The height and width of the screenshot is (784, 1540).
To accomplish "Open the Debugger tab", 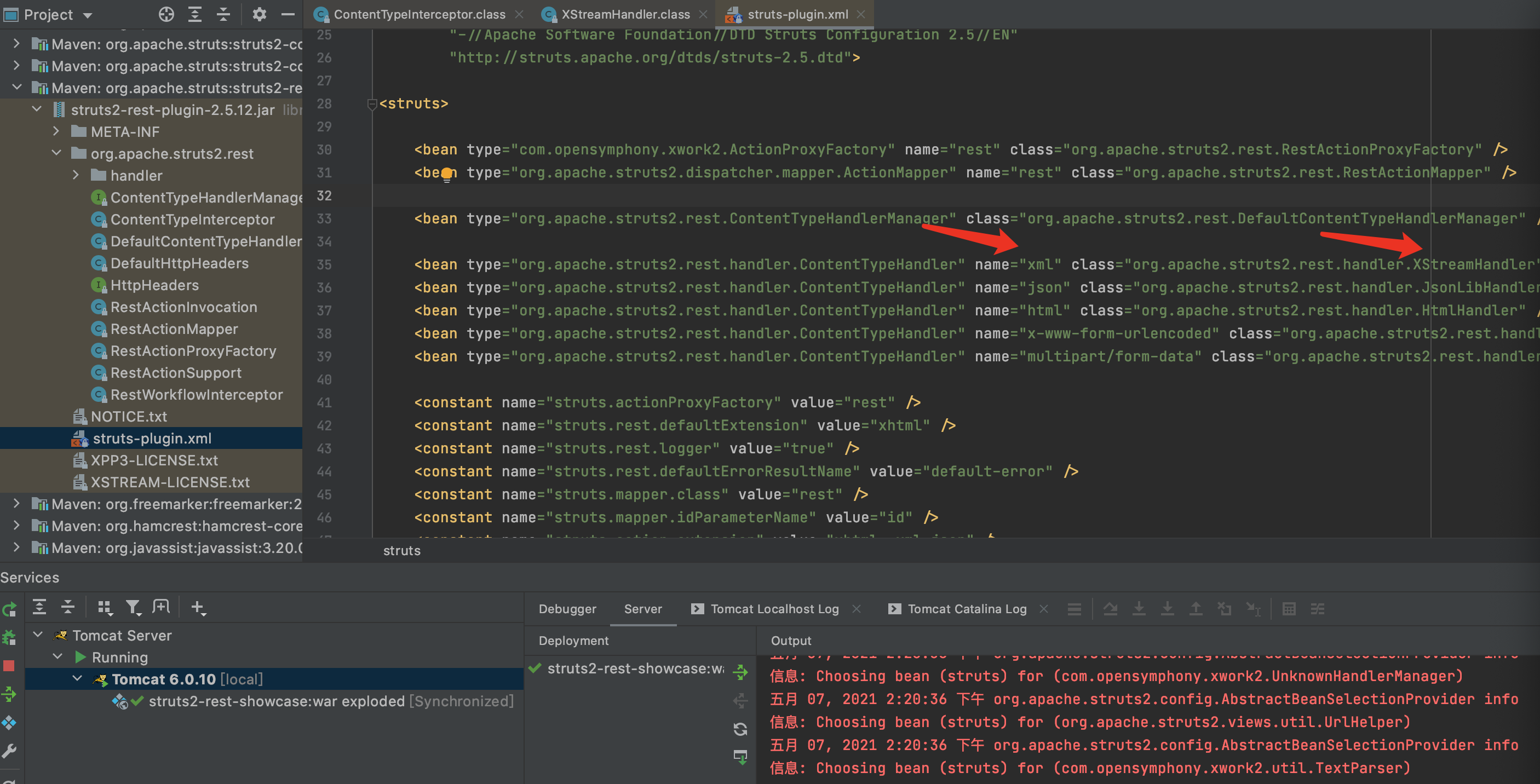I will point(567,609).
